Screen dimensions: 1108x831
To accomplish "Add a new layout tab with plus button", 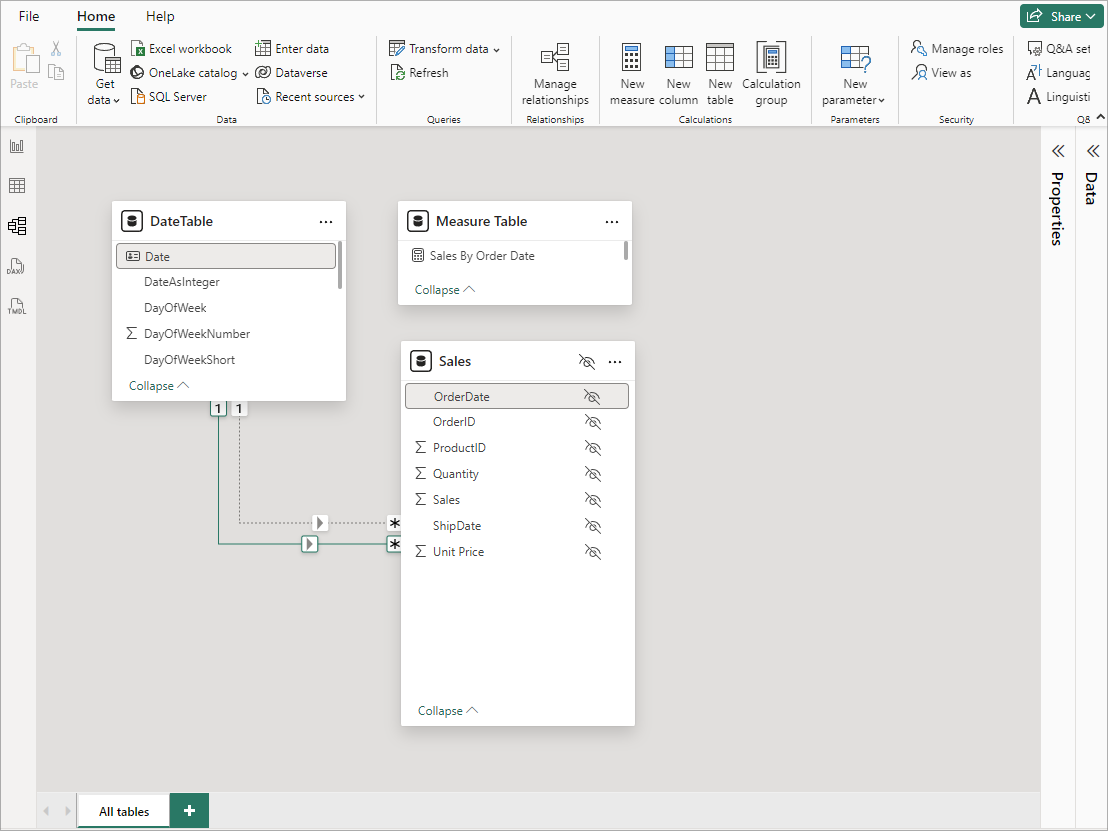I will (189, 810).
